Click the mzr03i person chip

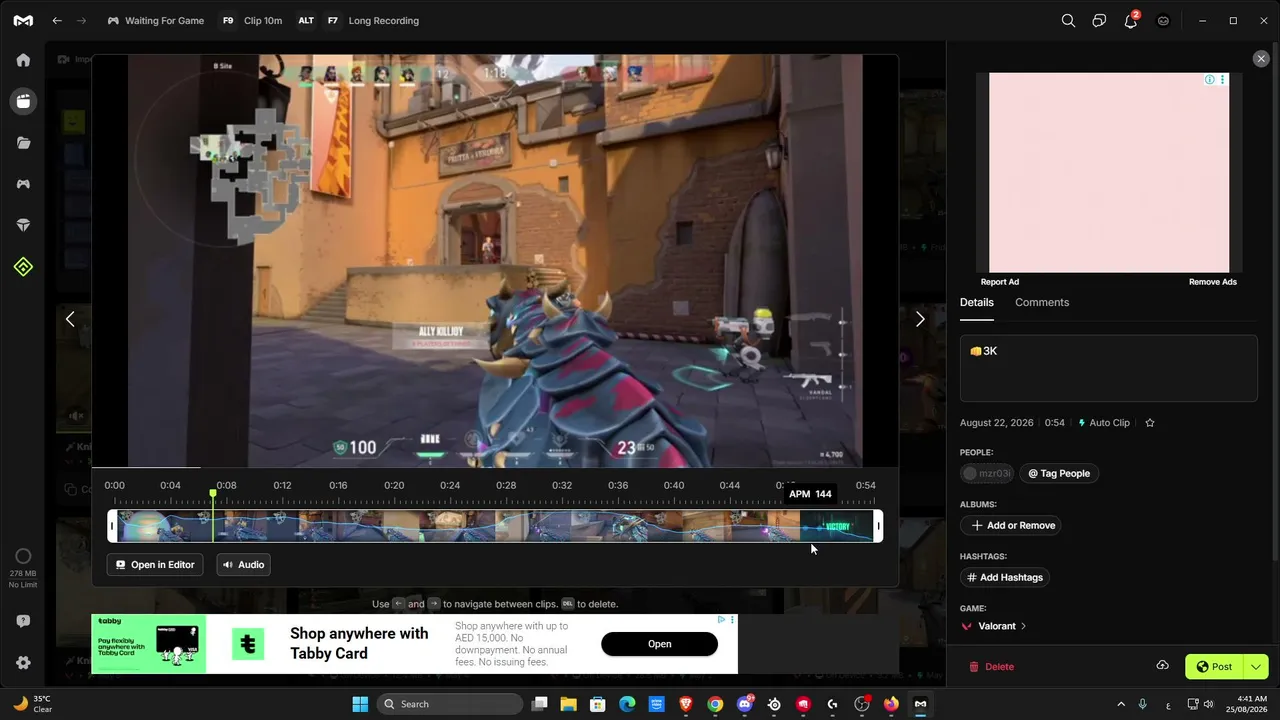point(986,473)
